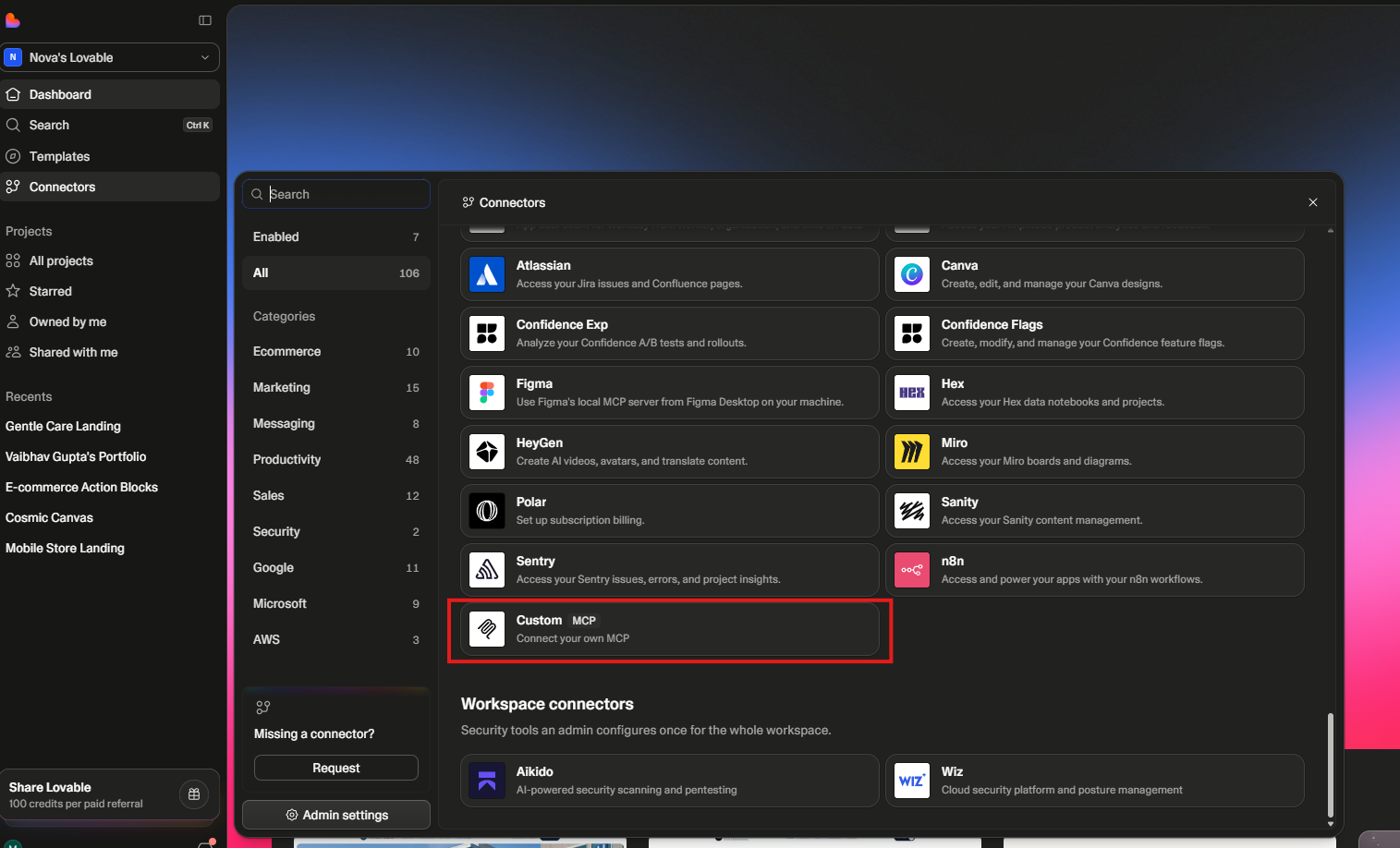Click the Canva connector icon
Viewport: 1400px width, 848px height.
tap(912, 274)
